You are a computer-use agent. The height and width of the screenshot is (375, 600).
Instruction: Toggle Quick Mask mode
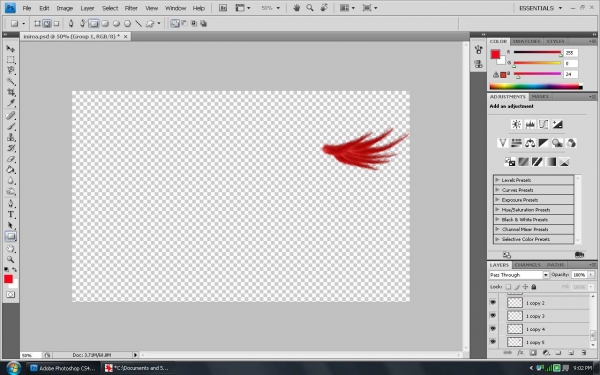pos(11,295)
